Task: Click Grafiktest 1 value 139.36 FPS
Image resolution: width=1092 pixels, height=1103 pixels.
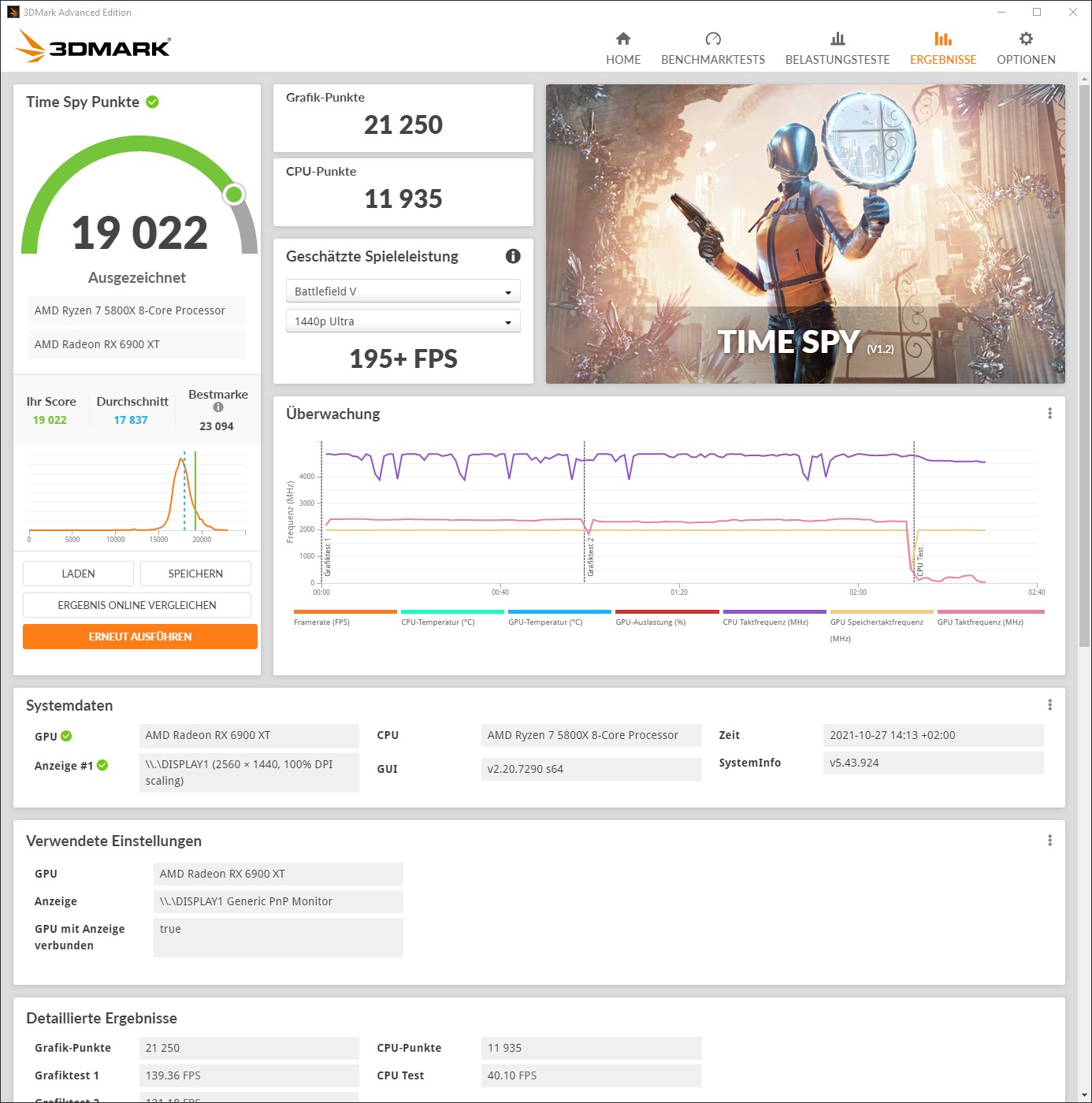Action: pos(249,1075)
